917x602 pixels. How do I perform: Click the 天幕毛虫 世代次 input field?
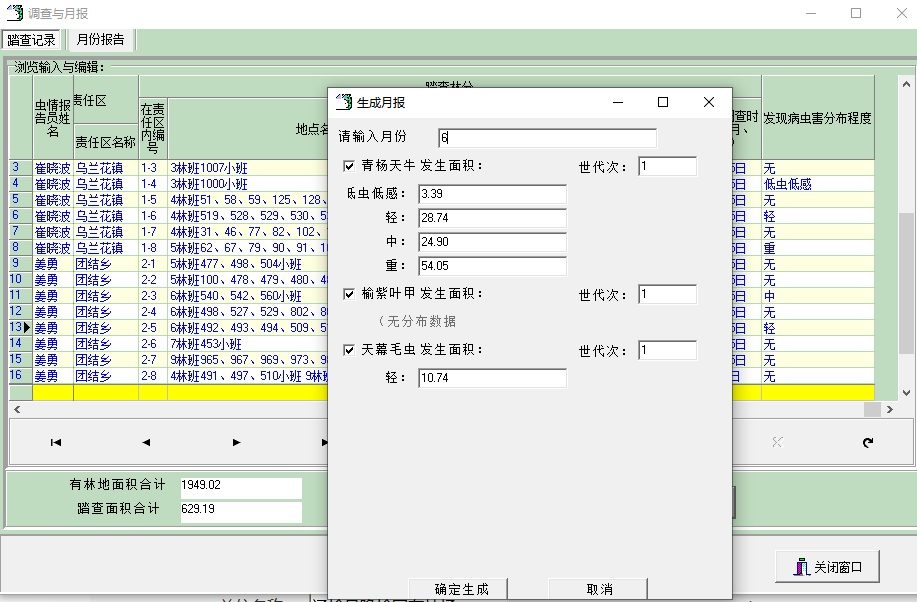click(667, 350)
